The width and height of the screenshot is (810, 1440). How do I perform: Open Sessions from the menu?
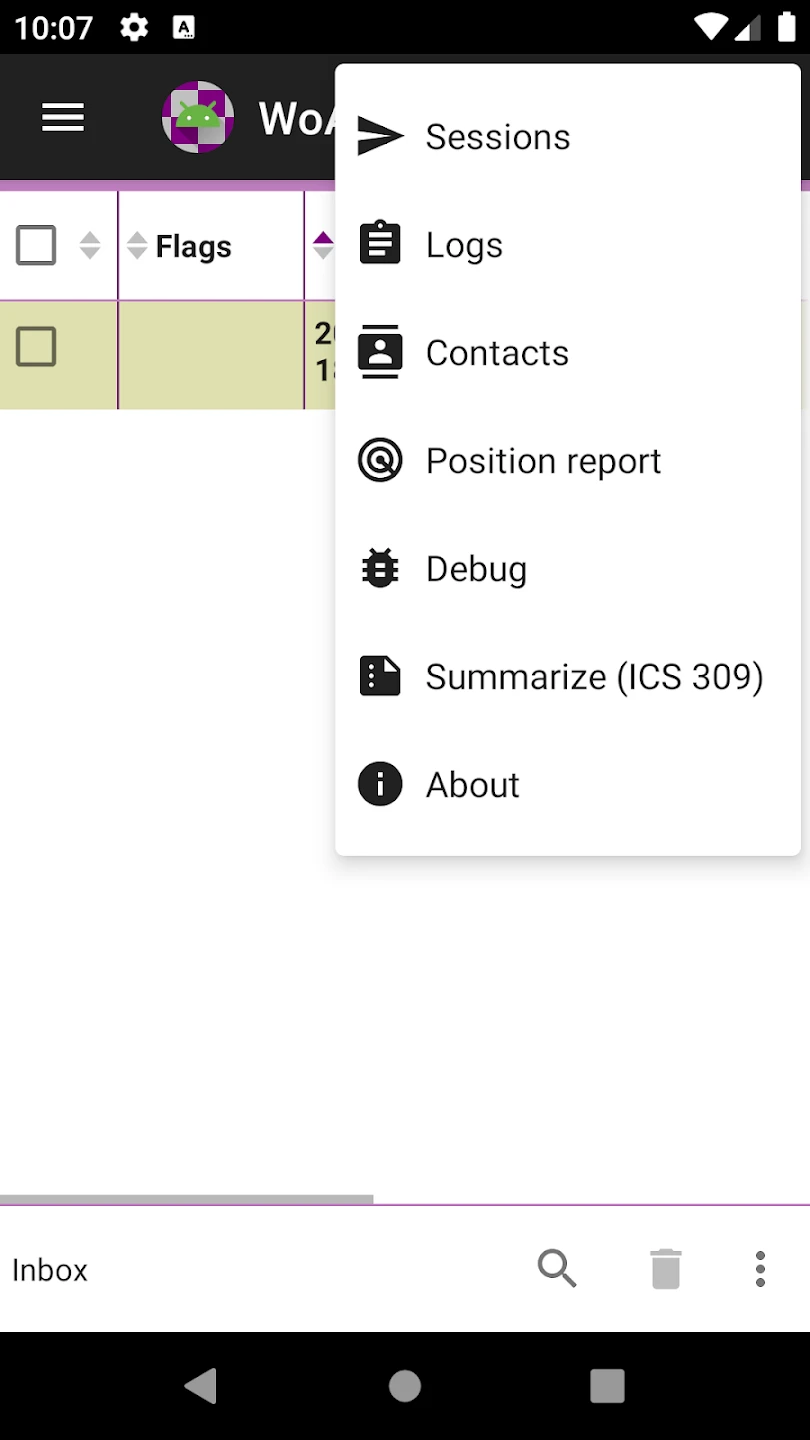(x=497, y=137)
